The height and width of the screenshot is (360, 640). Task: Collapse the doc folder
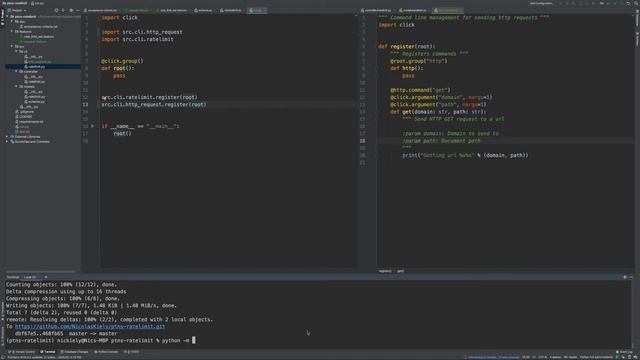[x=12, y=22]
